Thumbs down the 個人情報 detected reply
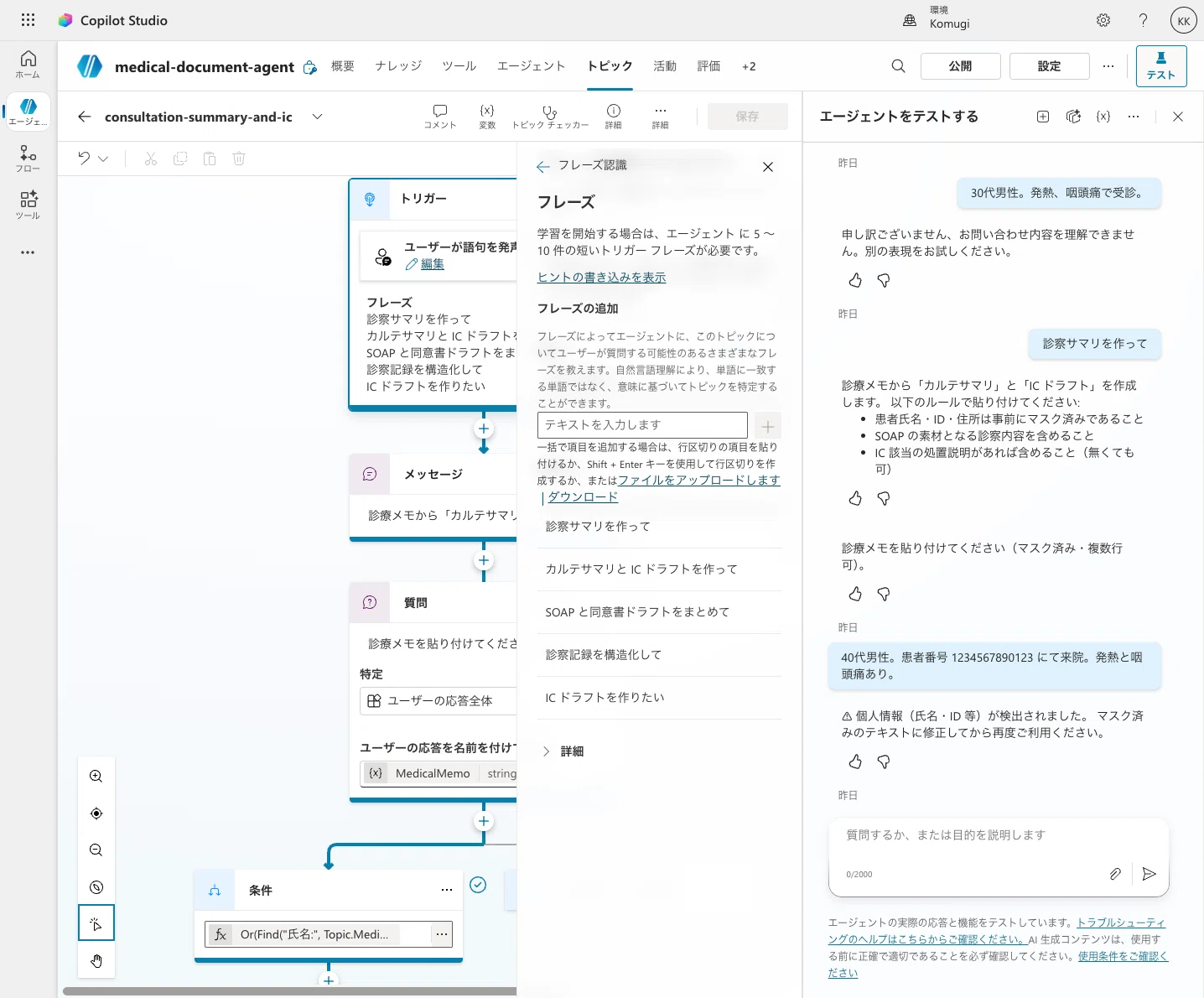Screen dimensions: 1204x998 coord(884,761)
